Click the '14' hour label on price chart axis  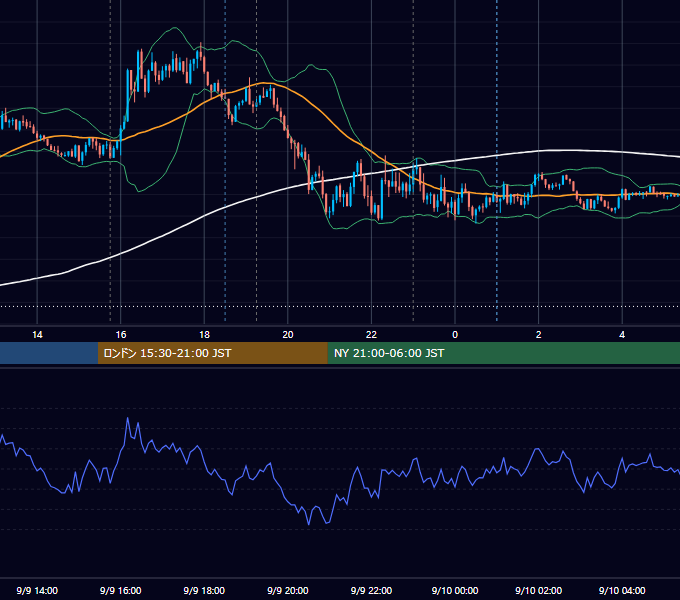[37, 335]
